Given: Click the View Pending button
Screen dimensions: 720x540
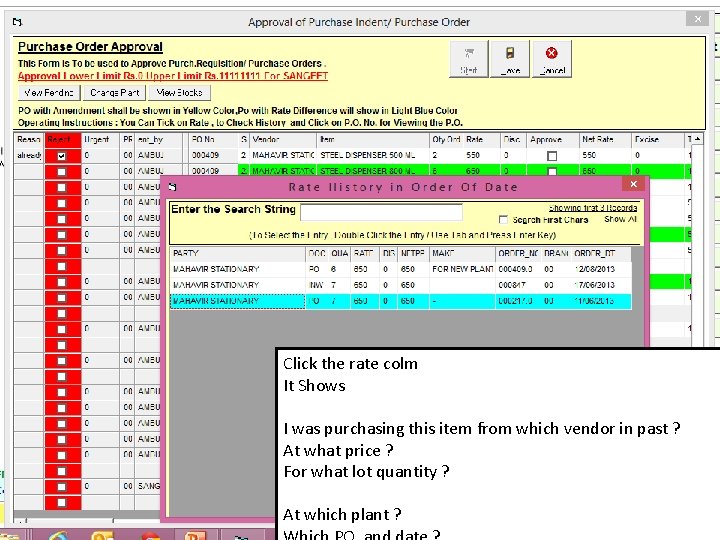Looking at the screenshot, I should point(49,93).
